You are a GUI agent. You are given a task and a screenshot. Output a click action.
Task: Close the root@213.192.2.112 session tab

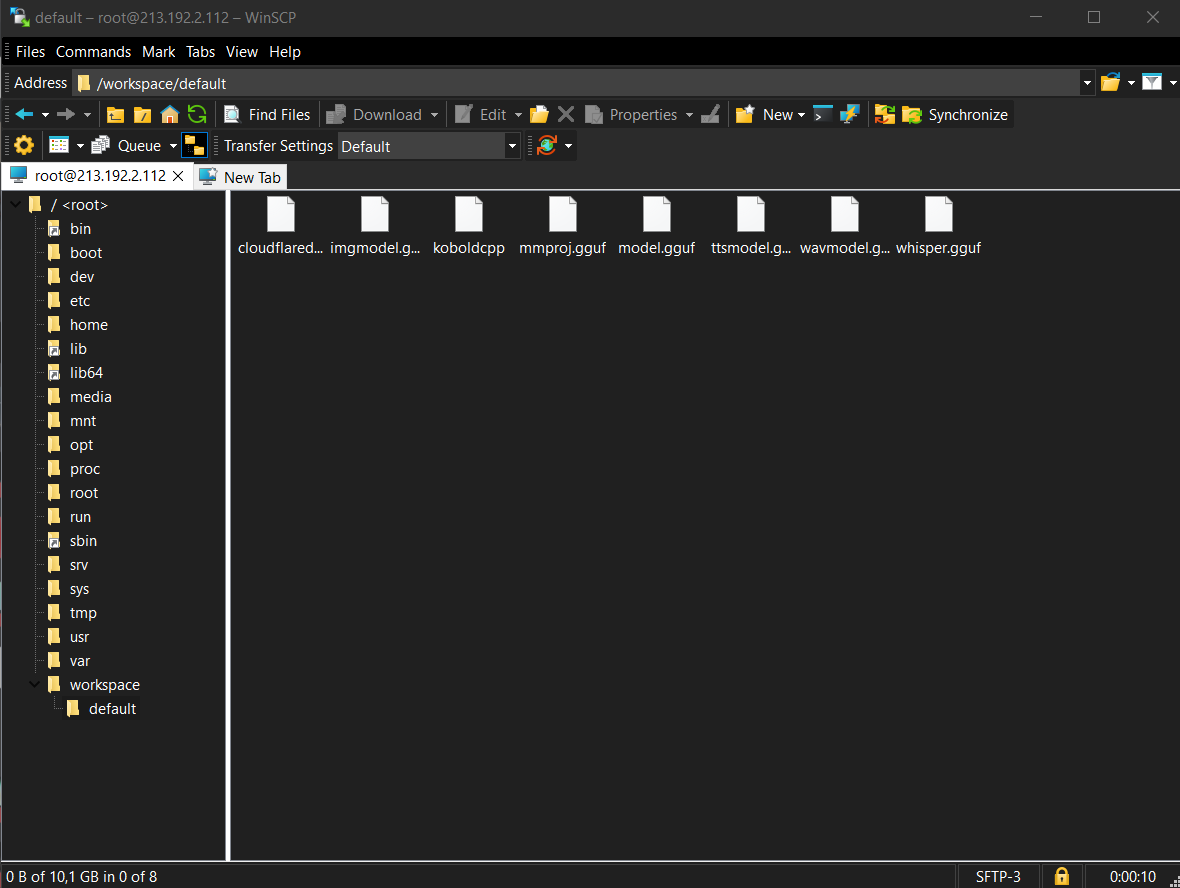click(x=178, y=176)
